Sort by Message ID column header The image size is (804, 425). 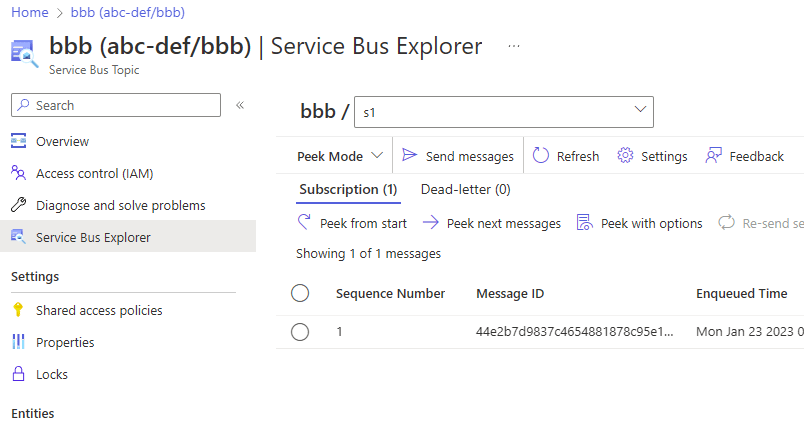click(510, 294)
